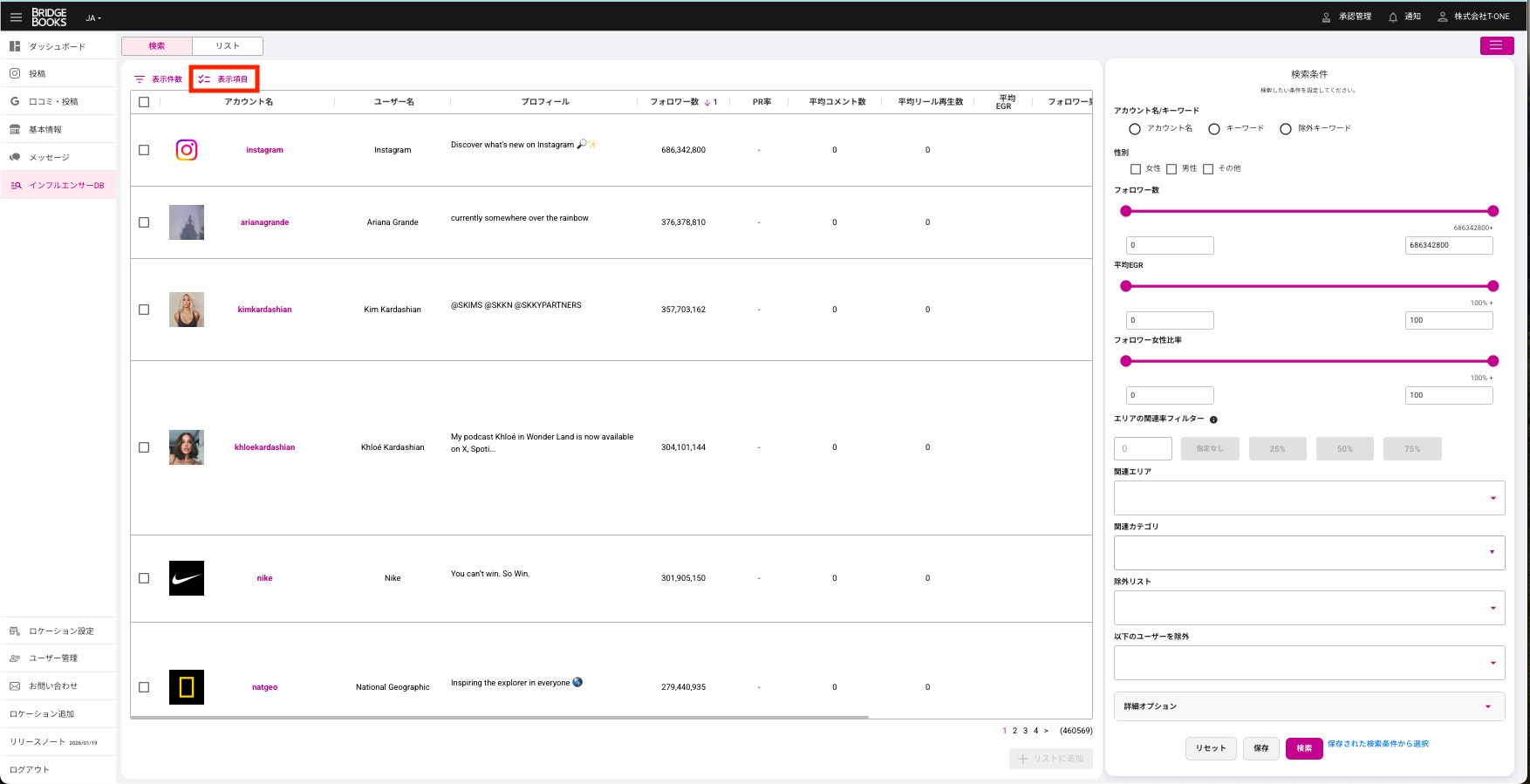Viewport: 1530px width, 784px height.
Task: Open Google reviews via the G icon
Action: tap(15, 102)
